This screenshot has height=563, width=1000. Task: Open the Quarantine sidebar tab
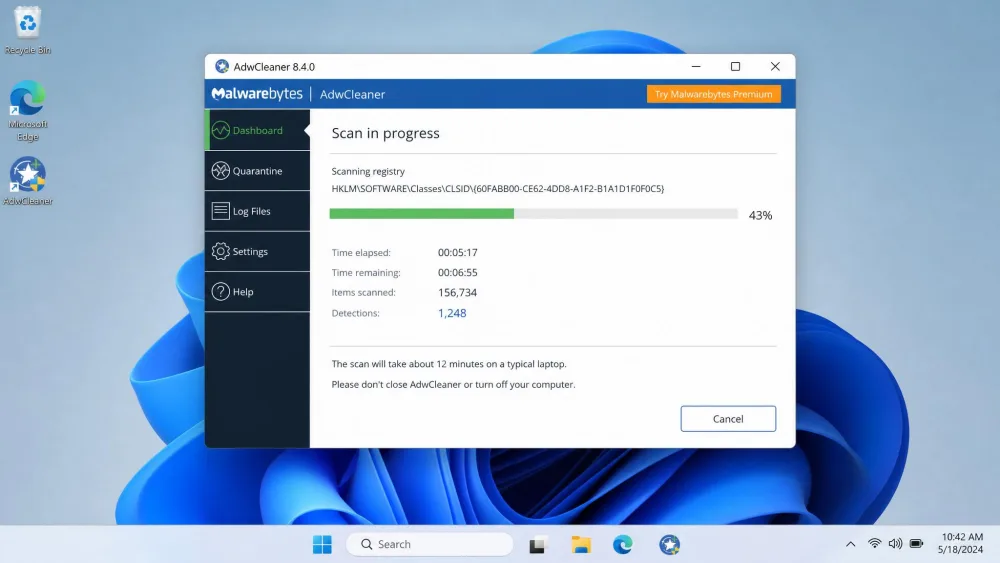pos(257,171)
